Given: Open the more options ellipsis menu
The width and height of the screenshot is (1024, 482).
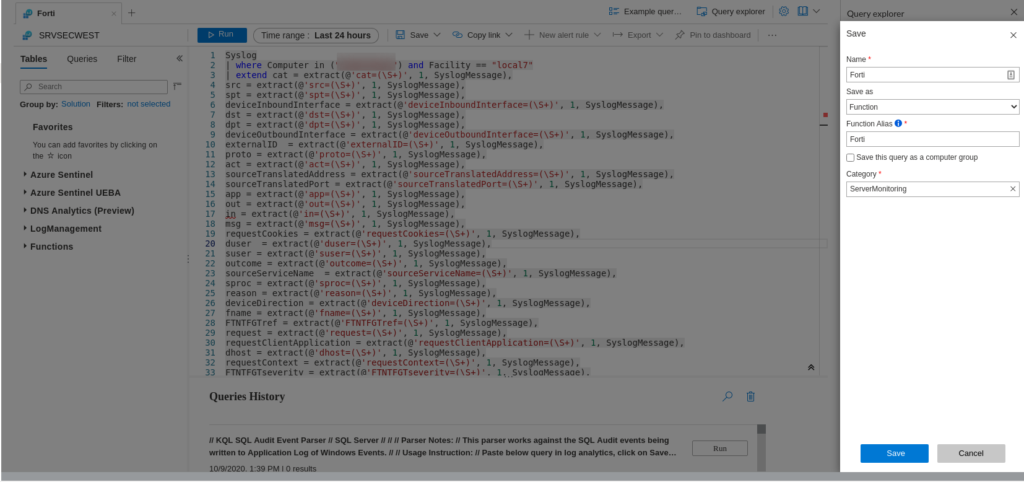Looking at the screenshot, I should 773,35.
